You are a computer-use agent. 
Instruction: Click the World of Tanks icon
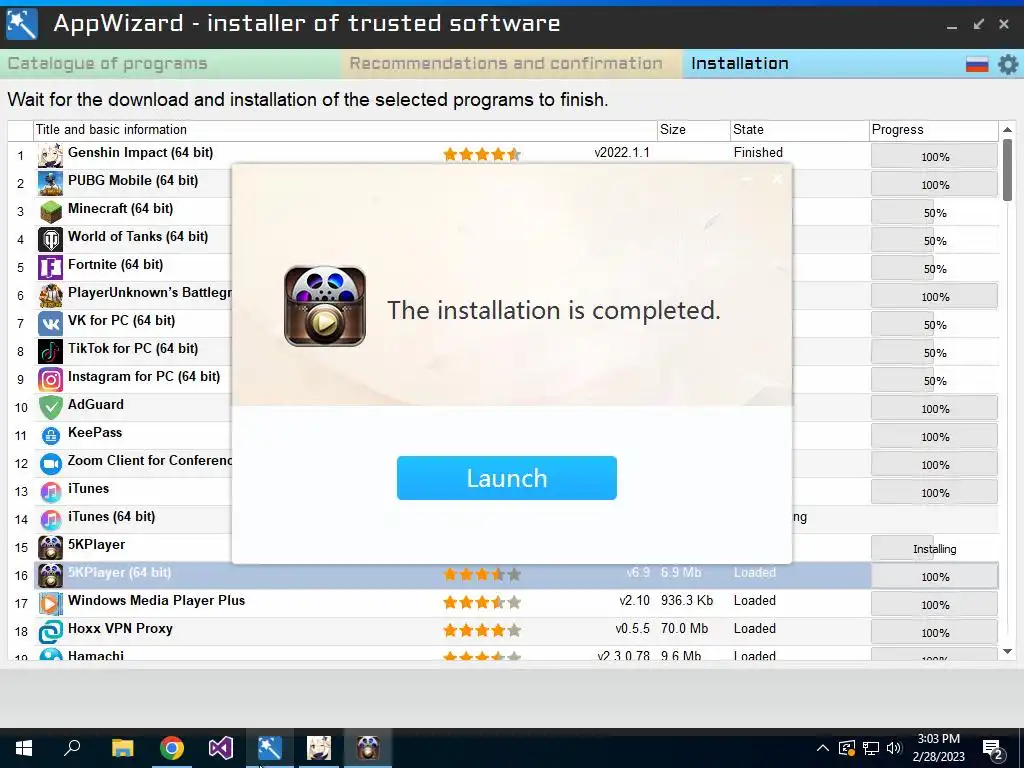coord(50,240)
